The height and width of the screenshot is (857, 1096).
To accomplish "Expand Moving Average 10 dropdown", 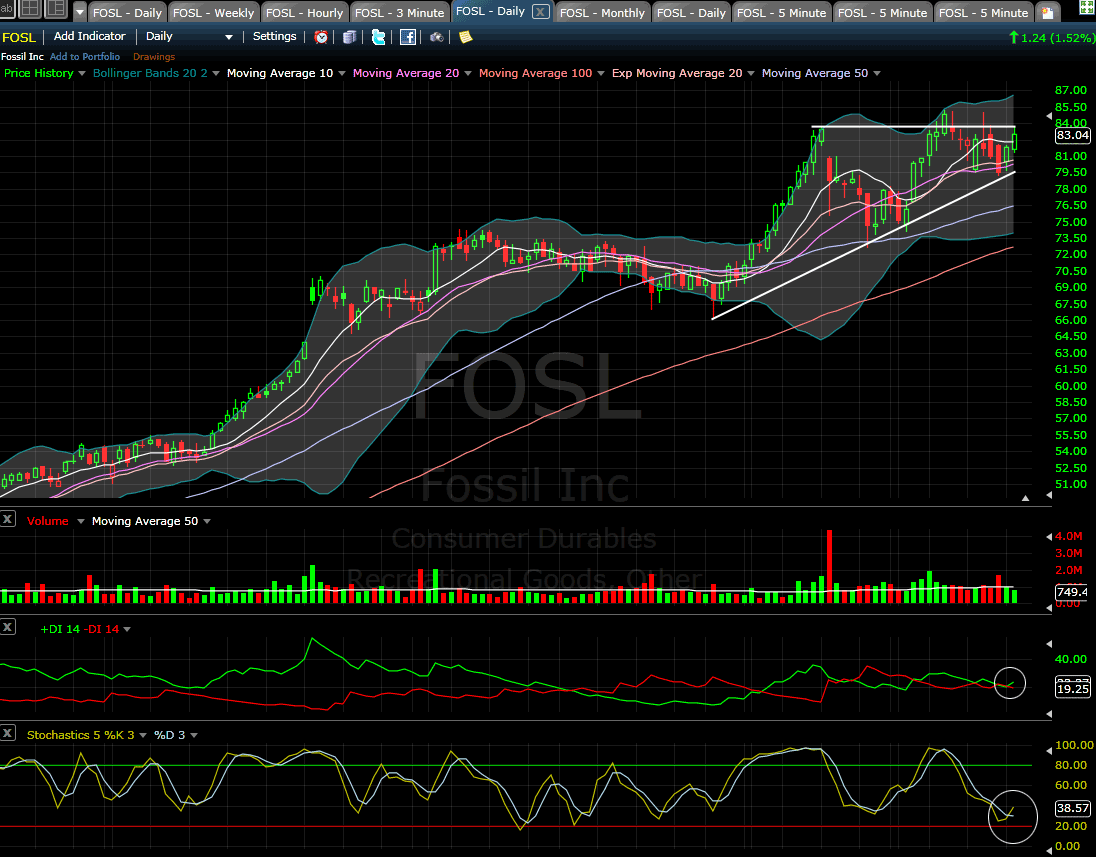I will coord(342,73).
